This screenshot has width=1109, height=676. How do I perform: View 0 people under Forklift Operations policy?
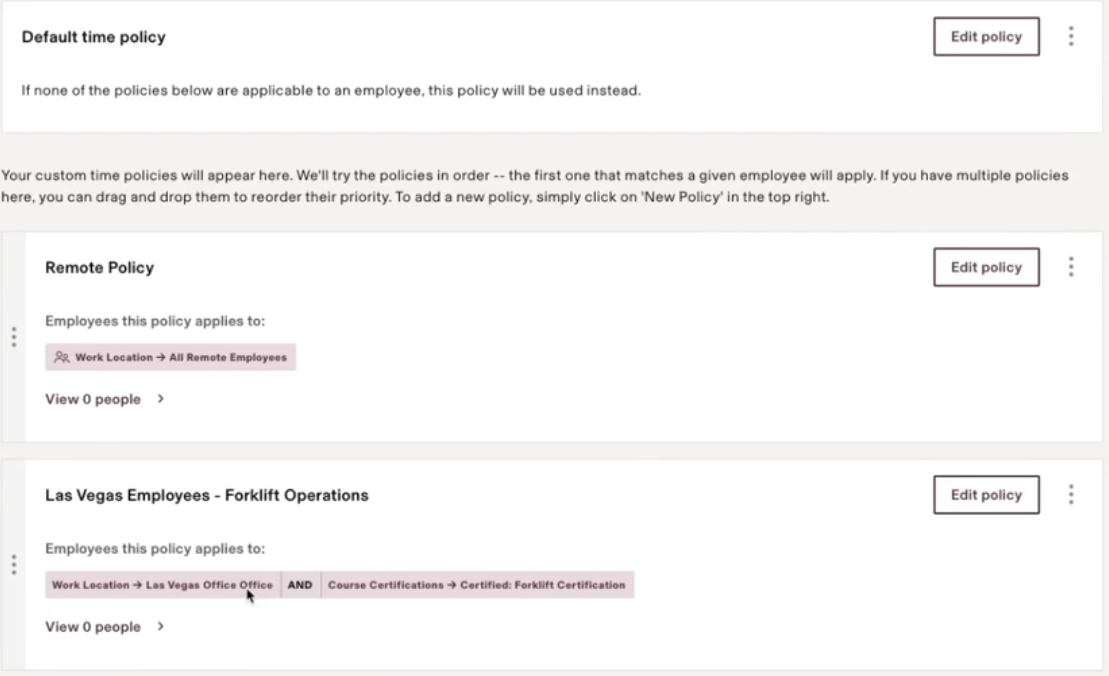[93, 627]
